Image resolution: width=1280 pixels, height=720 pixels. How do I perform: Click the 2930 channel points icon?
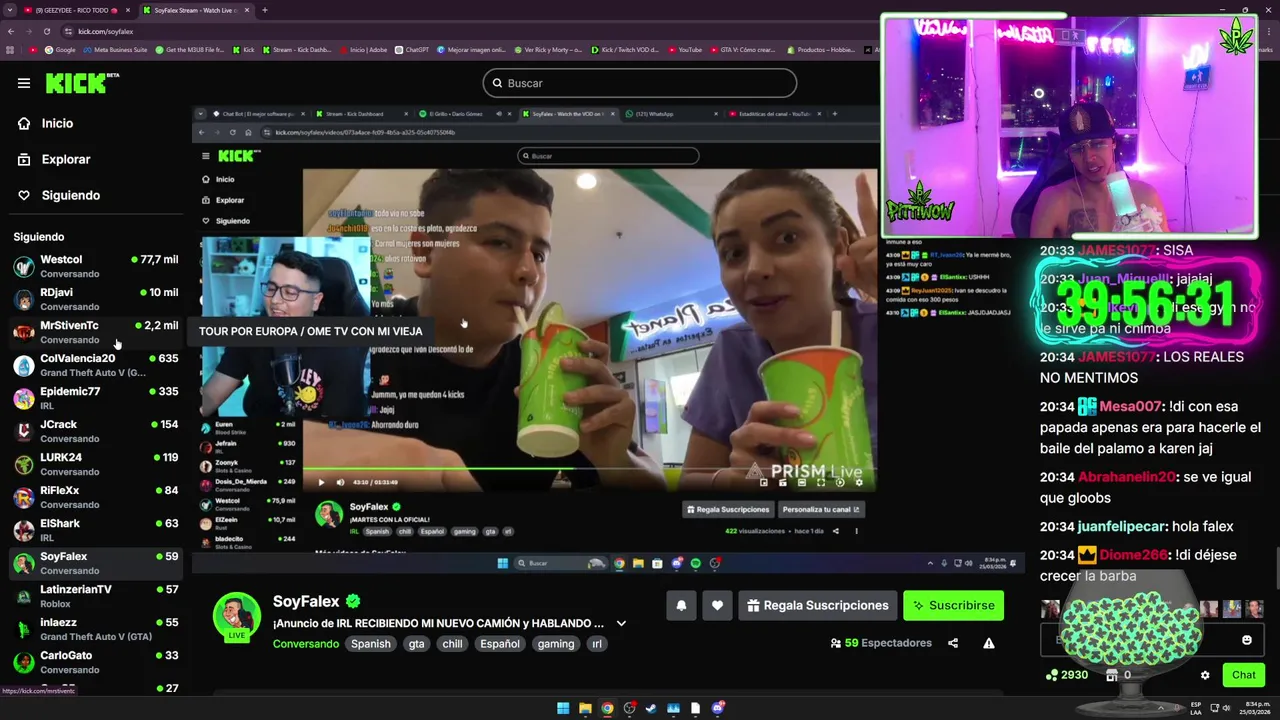click(1051, 675)
